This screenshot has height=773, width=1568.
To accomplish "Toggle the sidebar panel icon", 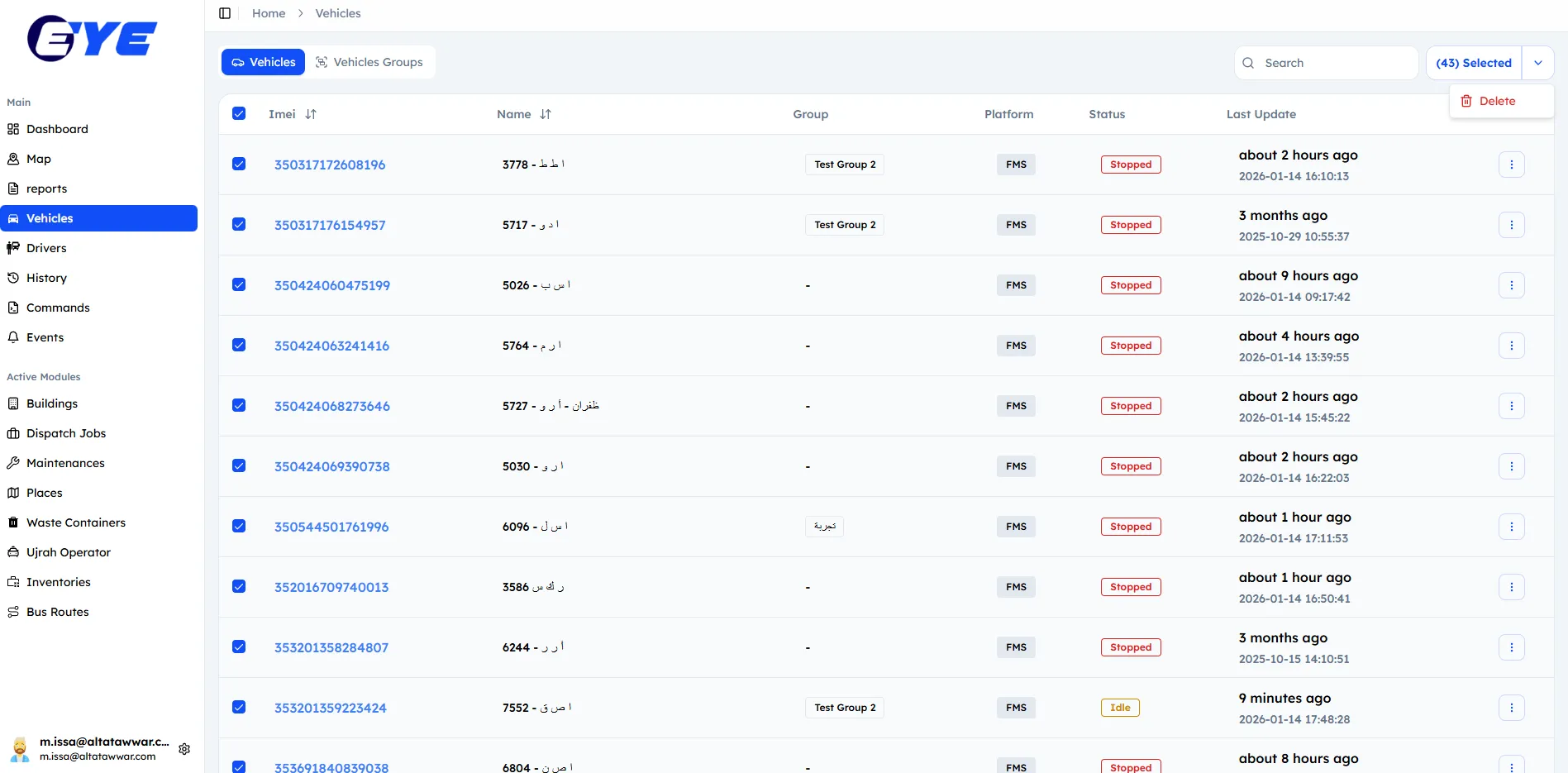I will [x=225, y=13].
